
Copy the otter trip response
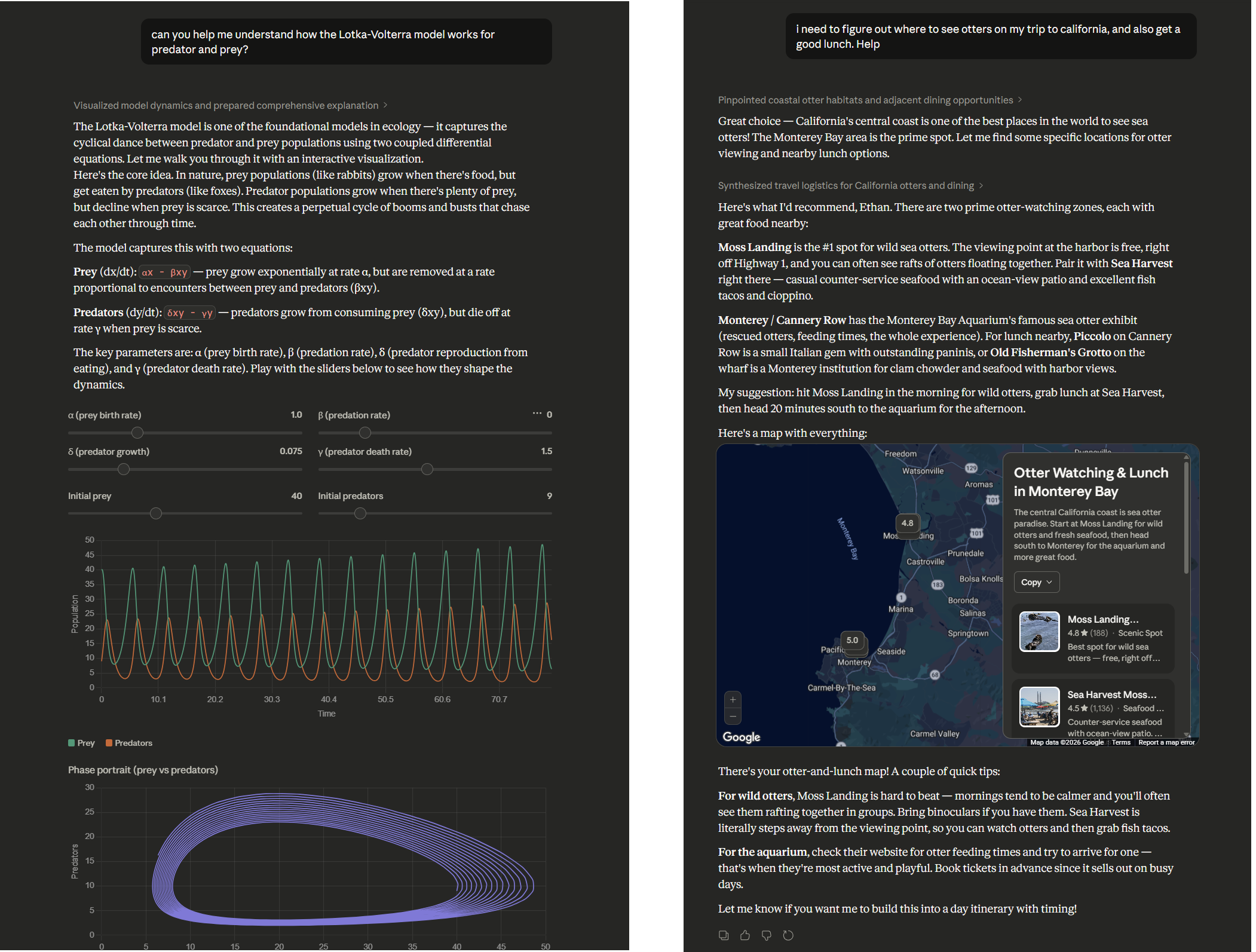point(724,935)
